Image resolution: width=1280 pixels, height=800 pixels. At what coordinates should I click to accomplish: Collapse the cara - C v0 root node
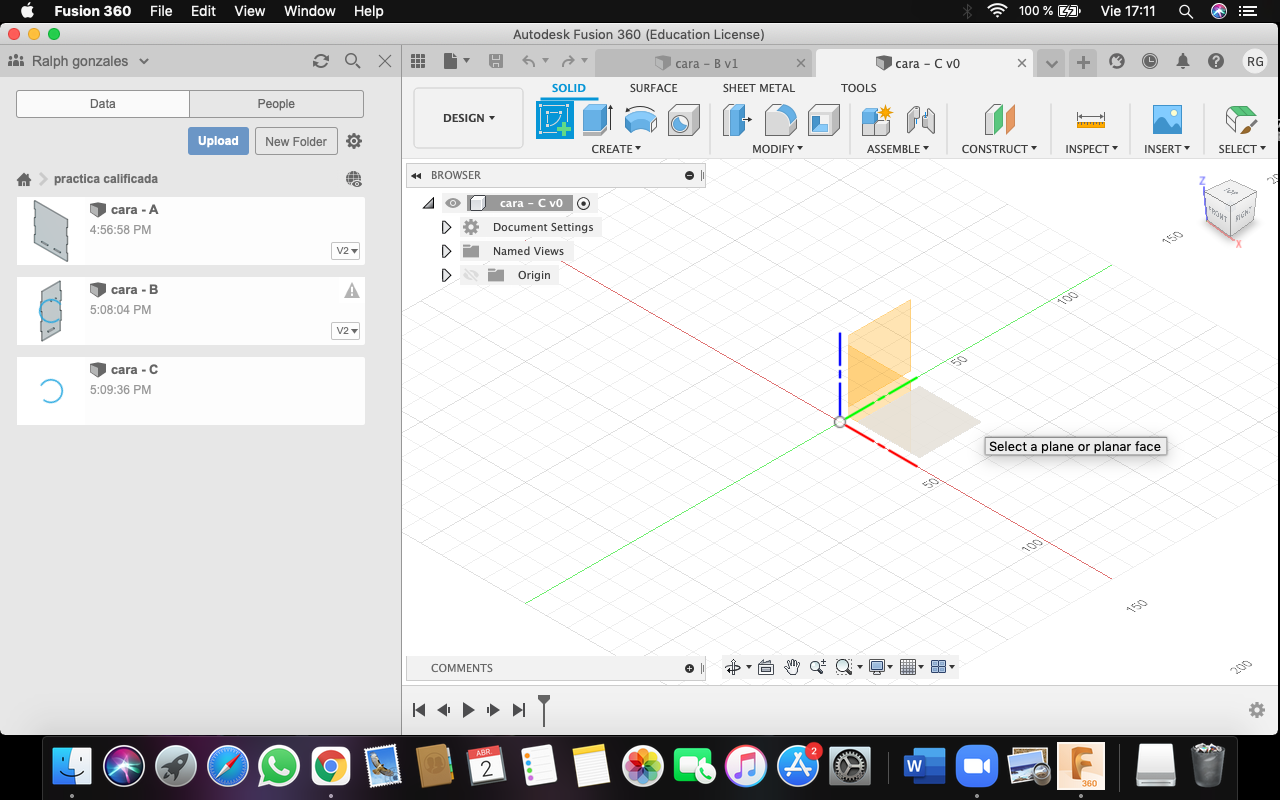point(428,203)
